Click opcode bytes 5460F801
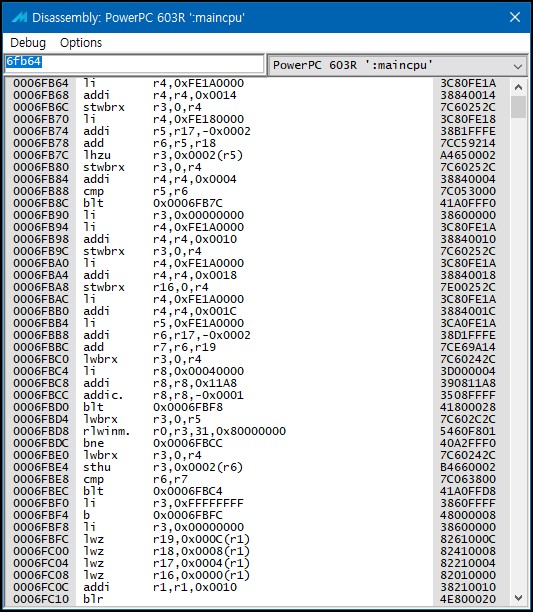The image size is (533, 612). click(x=468, y=431)
